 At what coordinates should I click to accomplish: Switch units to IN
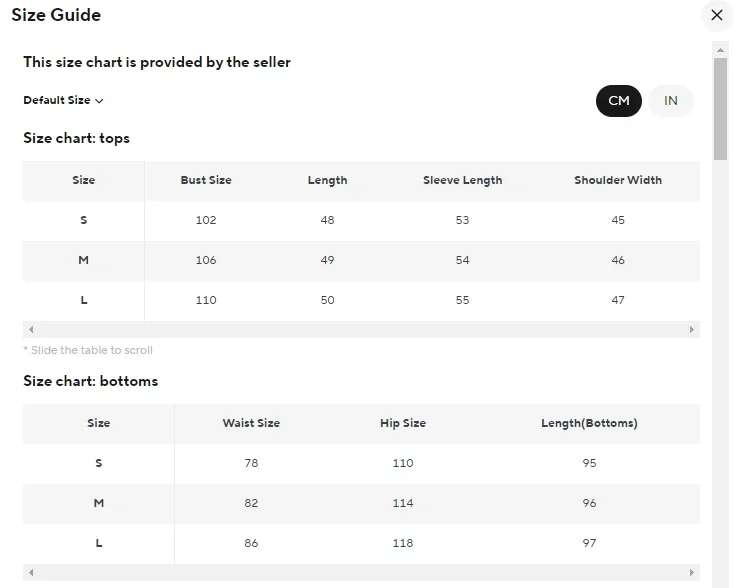coord(671,100)
